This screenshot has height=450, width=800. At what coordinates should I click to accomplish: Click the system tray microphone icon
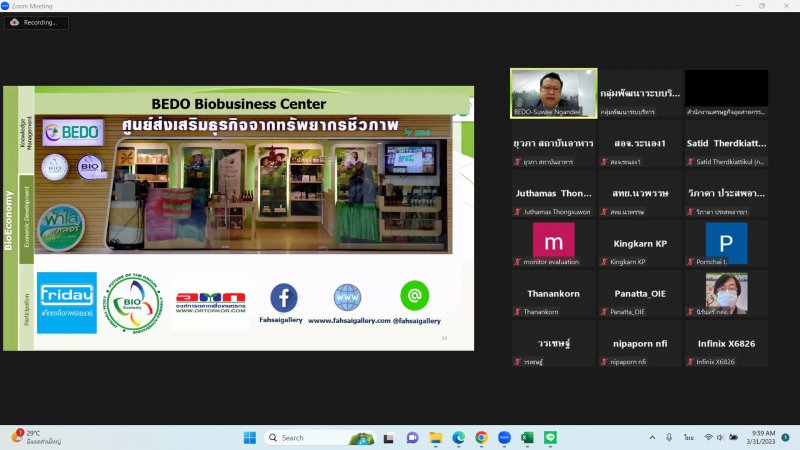pos(669,438)
